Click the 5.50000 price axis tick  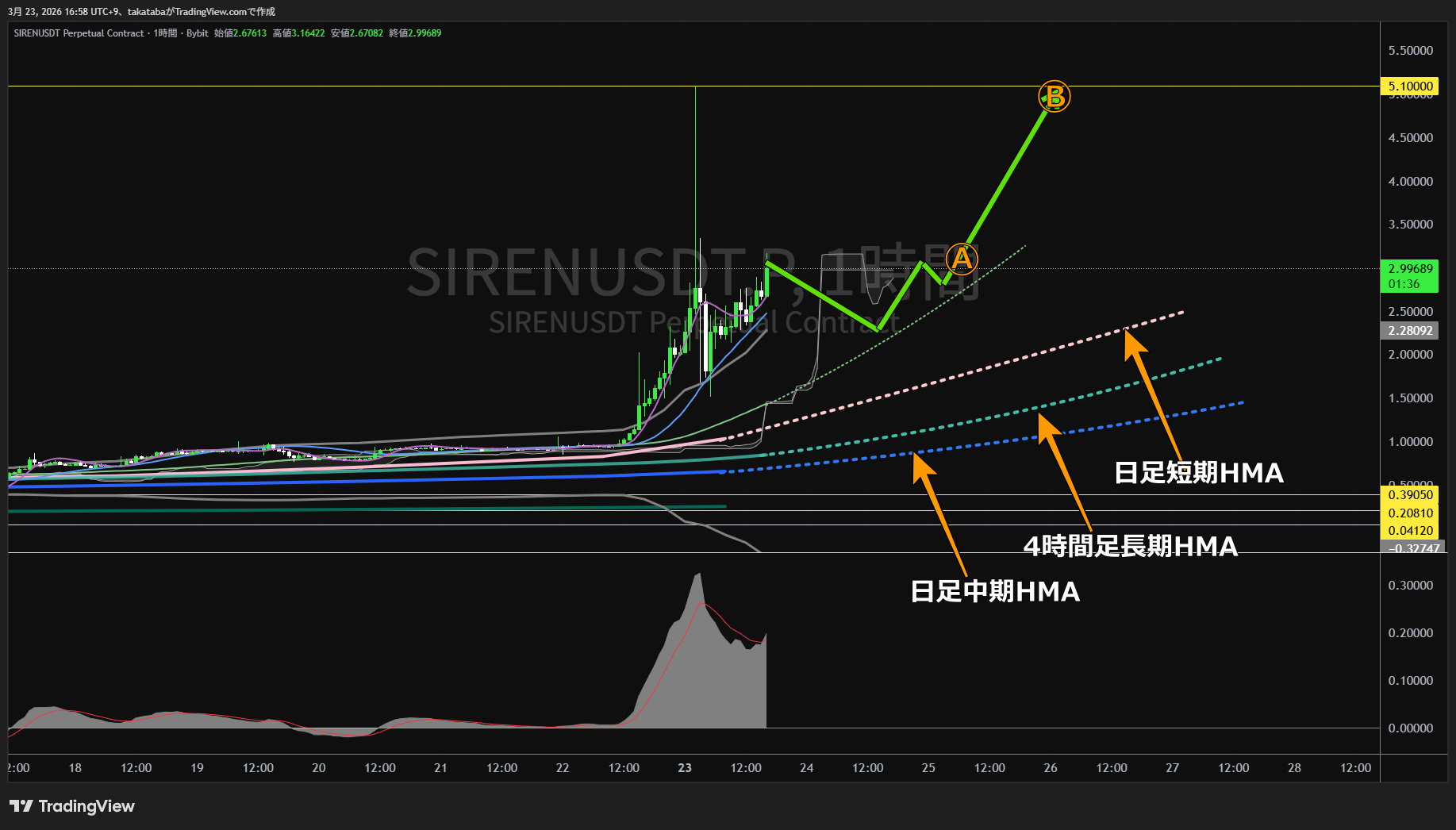tap(1410, 51)
